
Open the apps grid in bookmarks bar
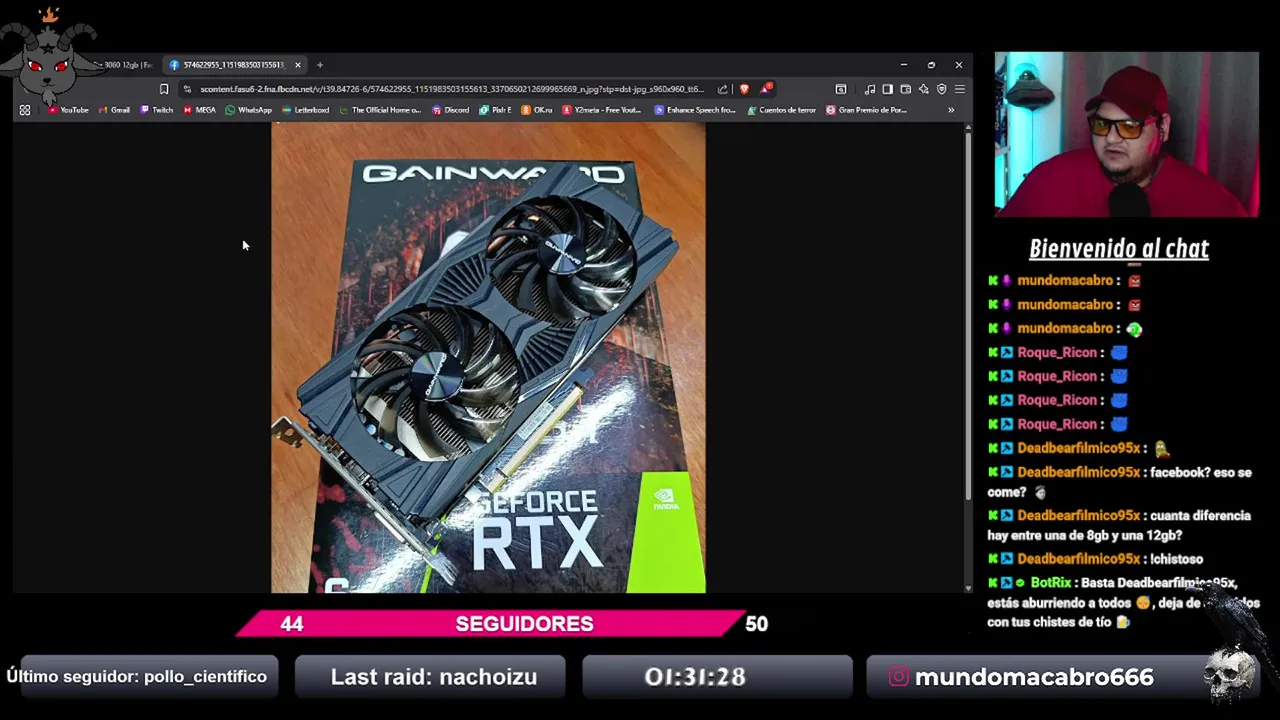pos(25,110)
